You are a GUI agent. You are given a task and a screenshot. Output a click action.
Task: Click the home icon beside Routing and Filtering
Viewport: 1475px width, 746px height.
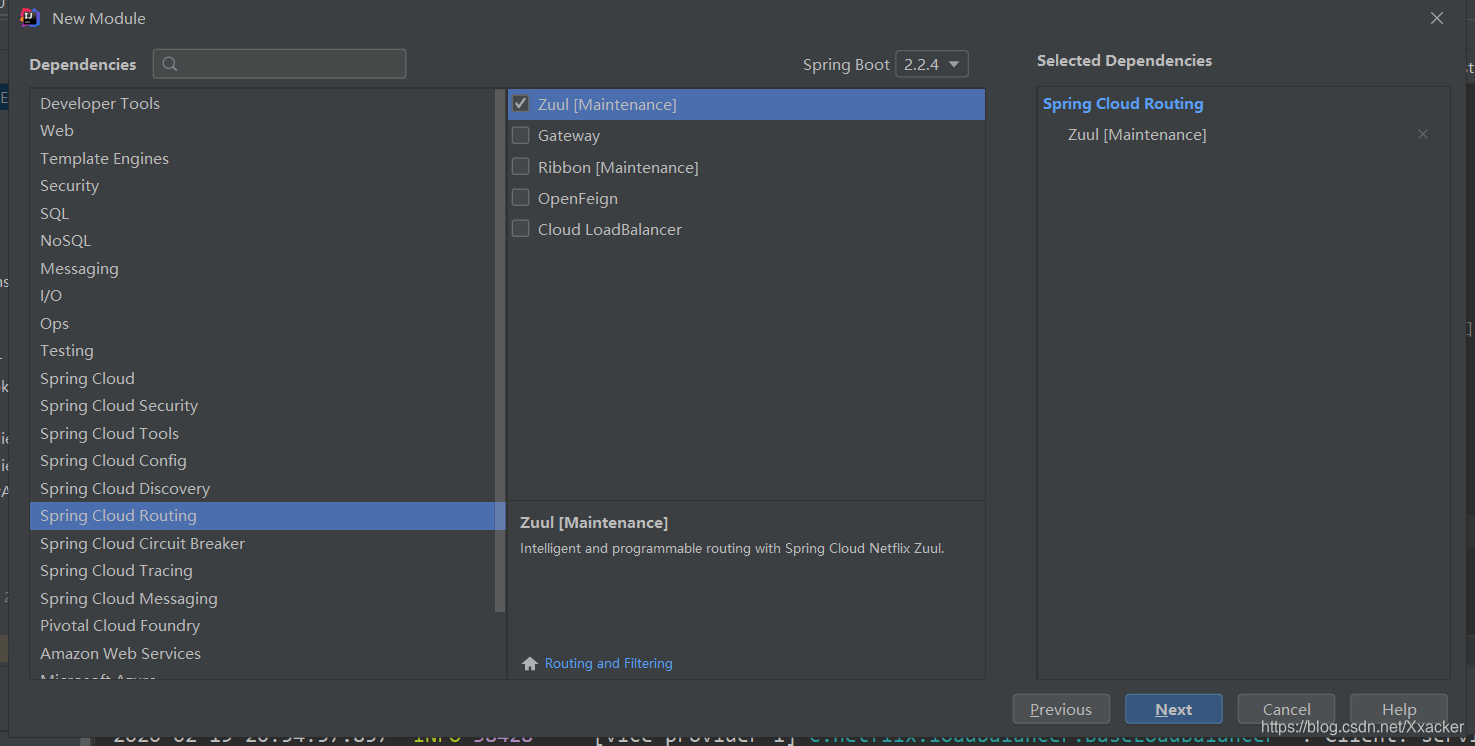click(x=530, y=663)
